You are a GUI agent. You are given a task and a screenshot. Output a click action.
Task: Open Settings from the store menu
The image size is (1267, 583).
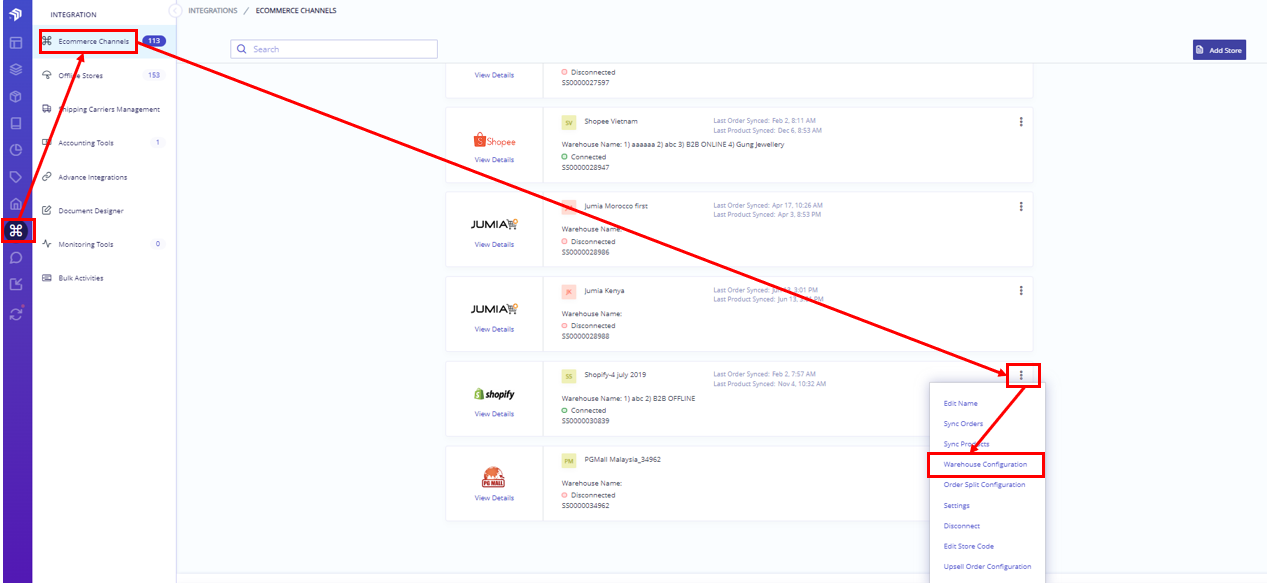[957, 505]
